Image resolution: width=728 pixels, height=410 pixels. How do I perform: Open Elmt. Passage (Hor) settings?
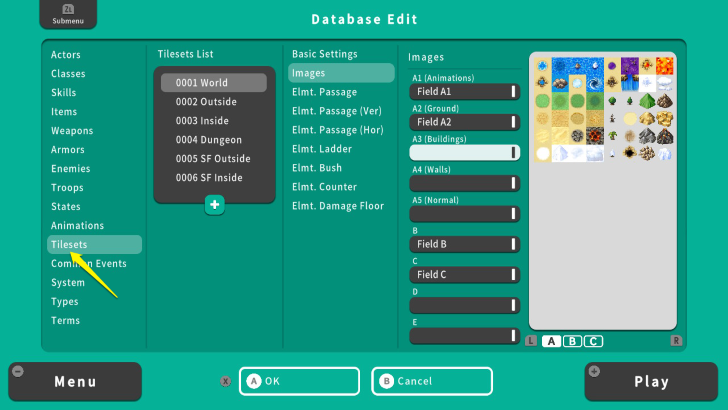(x=338, y=130)
